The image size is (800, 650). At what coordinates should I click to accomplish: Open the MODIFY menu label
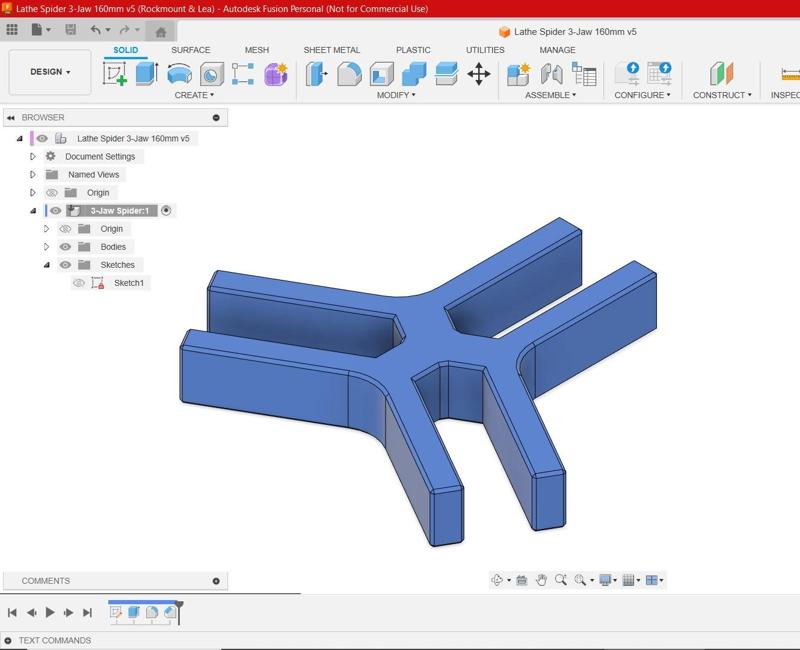tap(396, 95)
